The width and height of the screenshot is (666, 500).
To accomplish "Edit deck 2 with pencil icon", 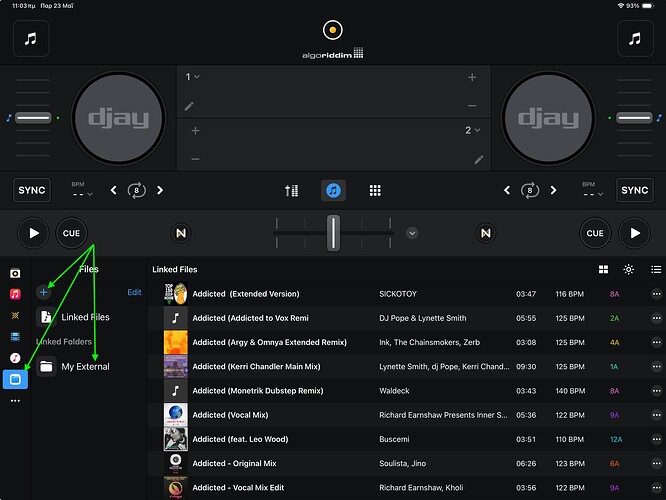I will pos(479,159).
